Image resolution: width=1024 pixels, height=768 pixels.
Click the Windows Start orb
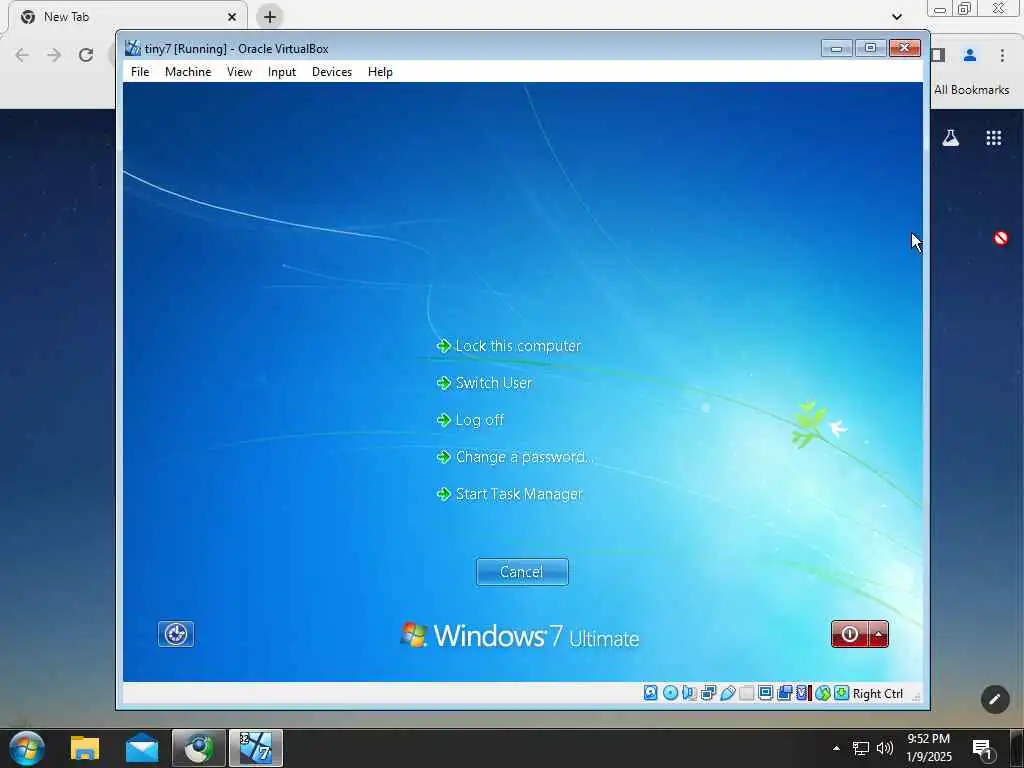27,748
